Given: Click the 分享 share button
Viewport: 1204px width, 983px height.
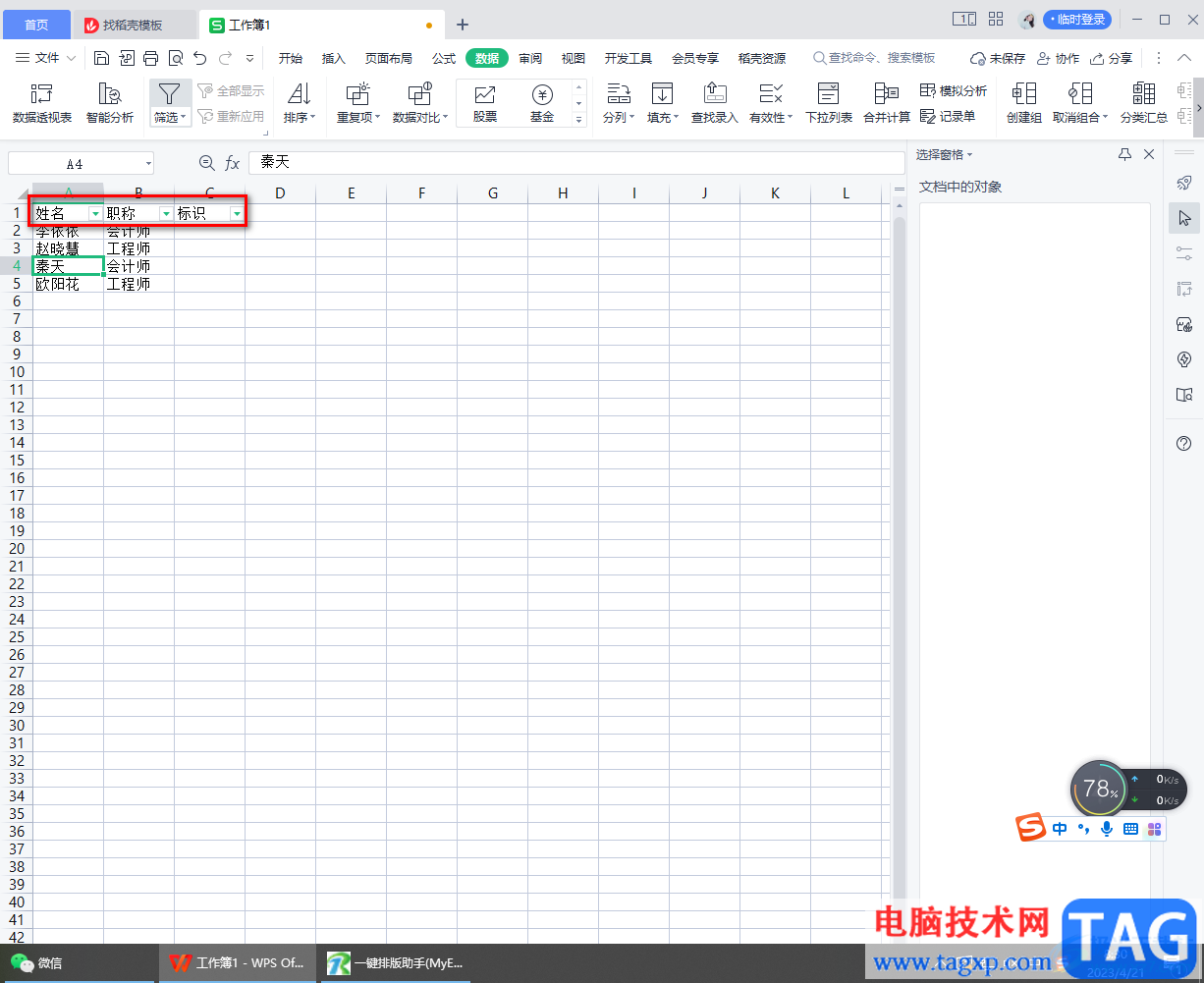Looking at the screenshot, I should (x=1112, y=58).
